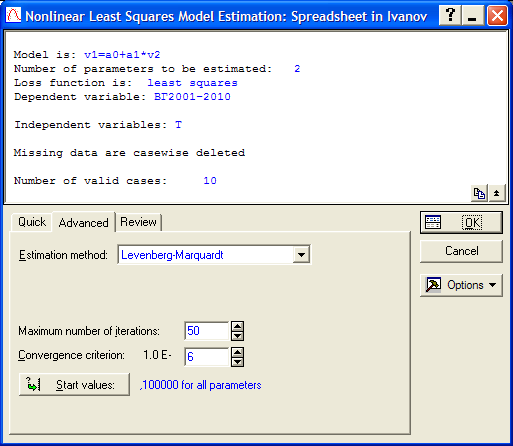Click the "Number of parameters to be estimated" line

pyautogui.click(x=157, y=69)
